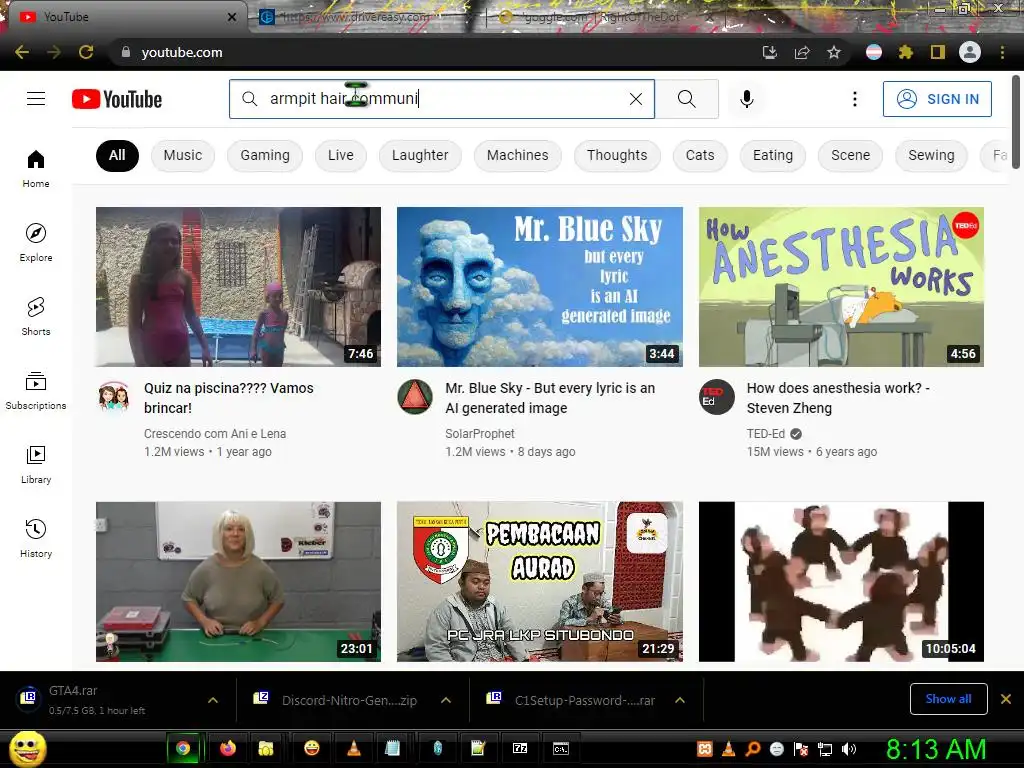This screenshot has width=1024, height=768.
Task: Click the SIGN IN button
Action: 937,99
